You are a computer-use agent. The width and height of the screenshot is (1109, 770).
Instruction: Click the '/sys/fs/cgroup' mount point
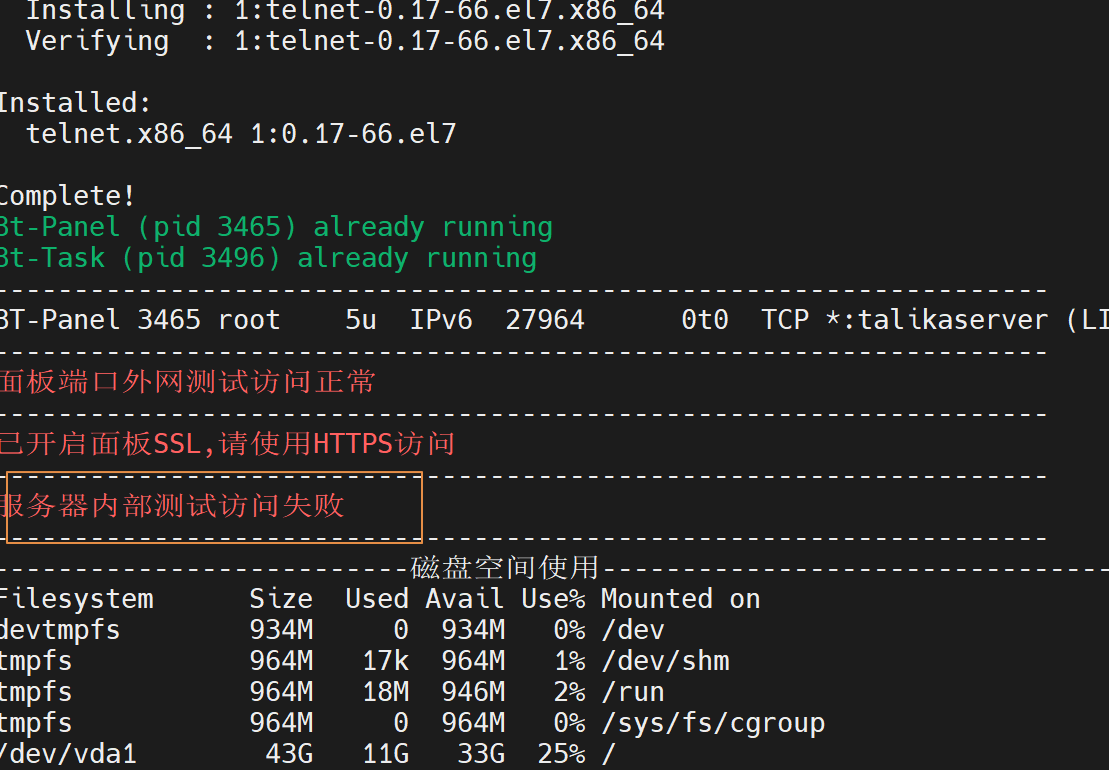713,724
